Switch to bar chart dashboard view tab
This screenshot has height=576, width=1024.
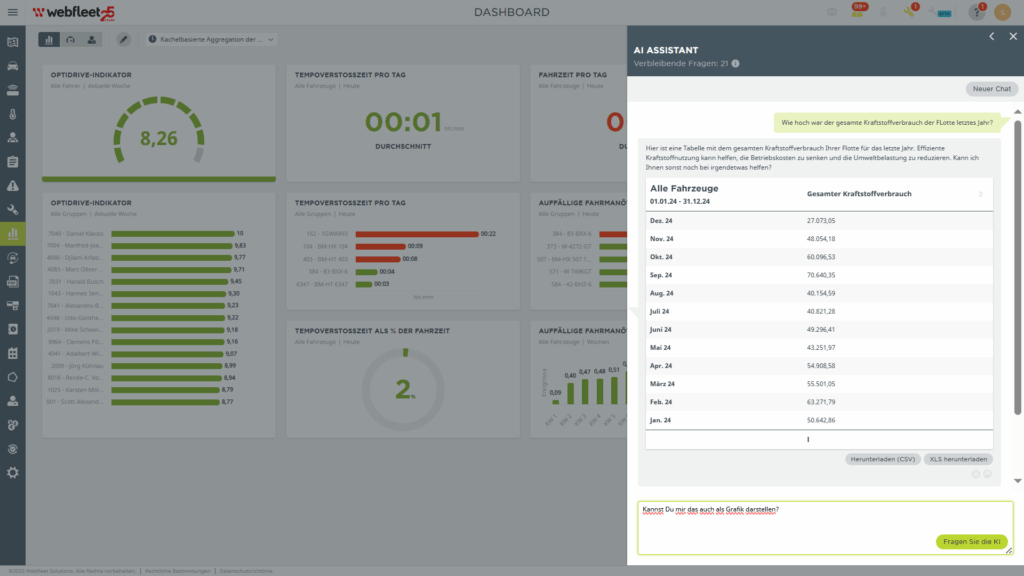[49, 39]
